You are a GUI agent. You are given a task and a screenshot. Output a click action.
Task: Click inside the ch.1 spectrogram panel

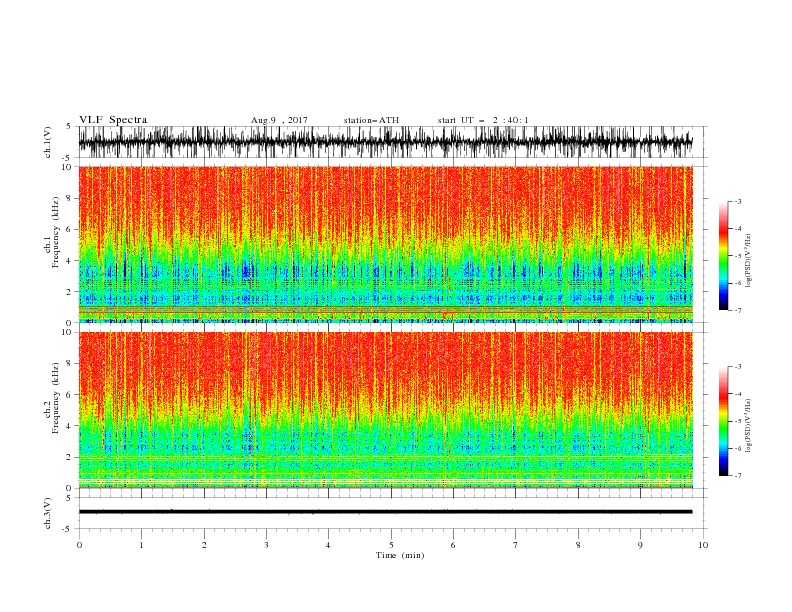click(385, 244)
